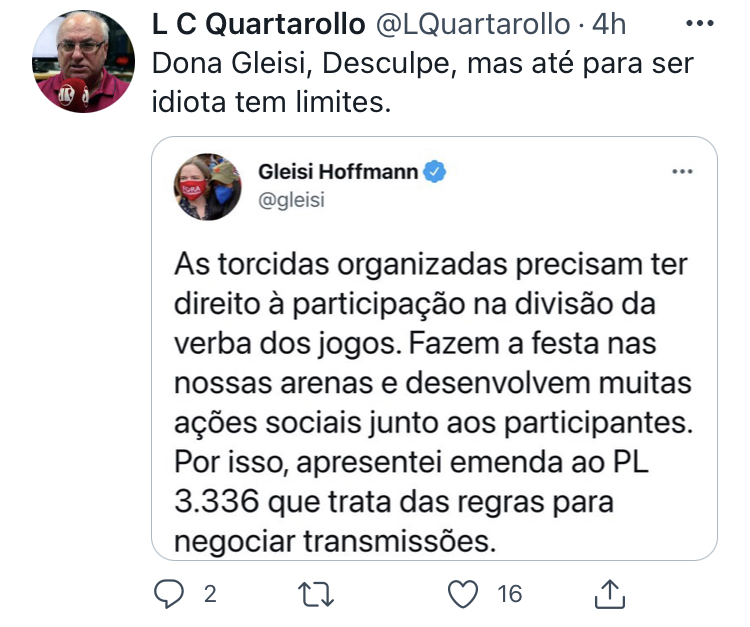Open the share options icon
Viewport: 750px width, 627px height.
(609, 594)
